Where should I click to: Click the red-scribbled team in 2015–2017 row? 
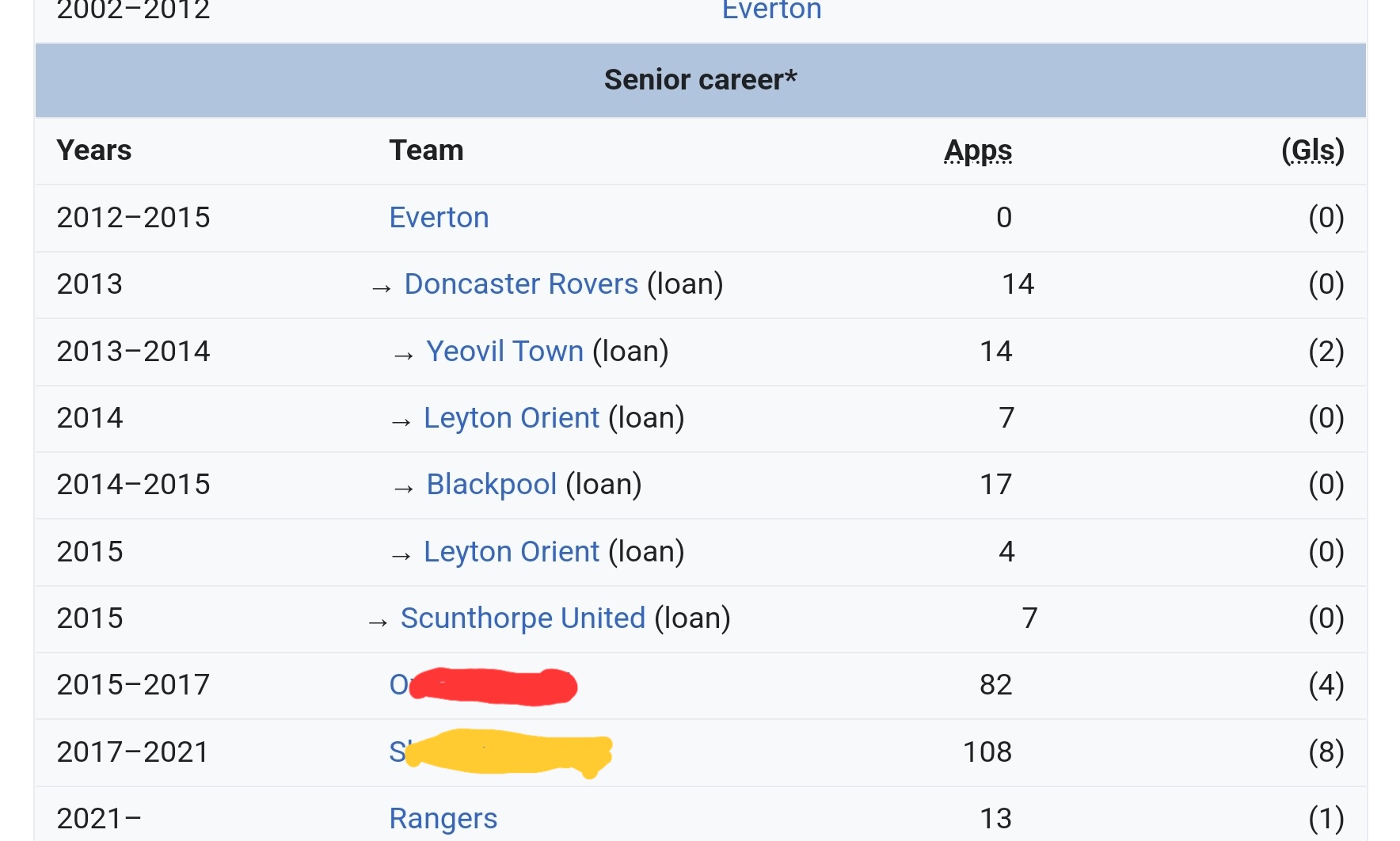pos(483,685)
